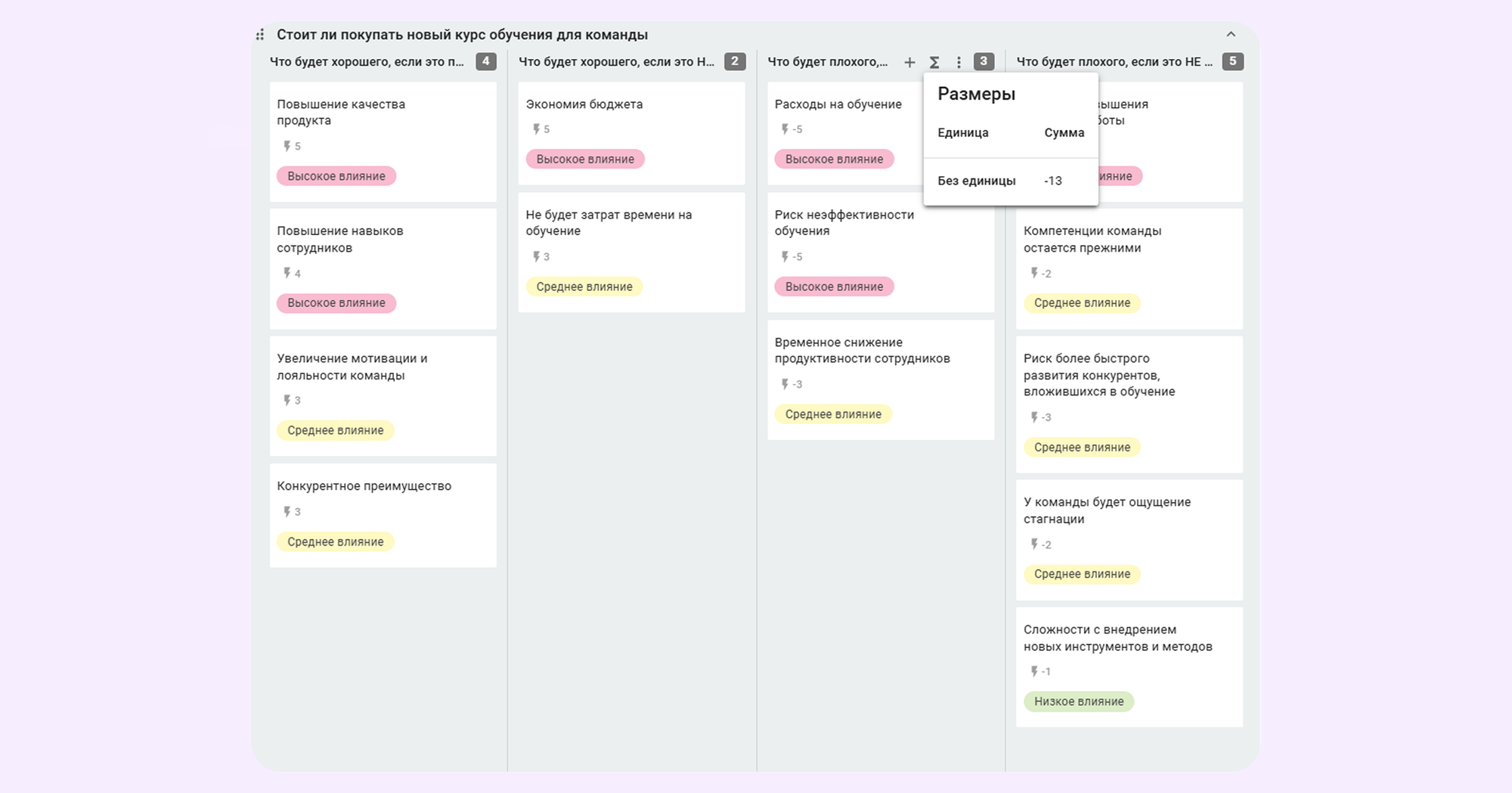Click lightning icon on 'Конкурентное преимущество' card
Screen dimensions: 1512x793
click(287, 512)
